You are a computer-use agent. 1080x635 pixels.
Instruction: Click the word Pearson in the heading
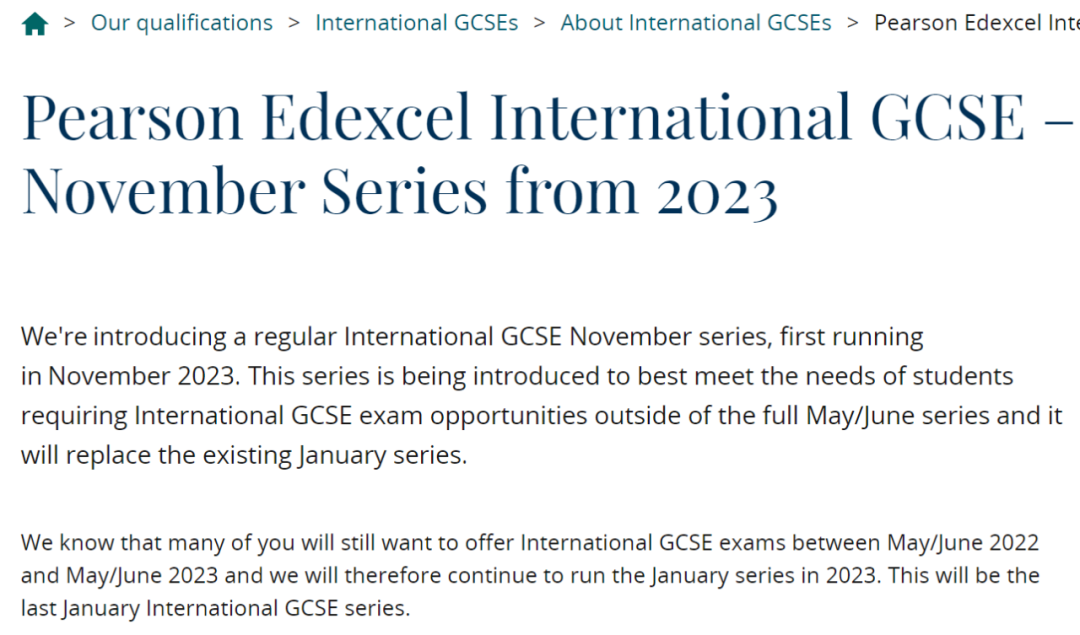pos(132,117)
